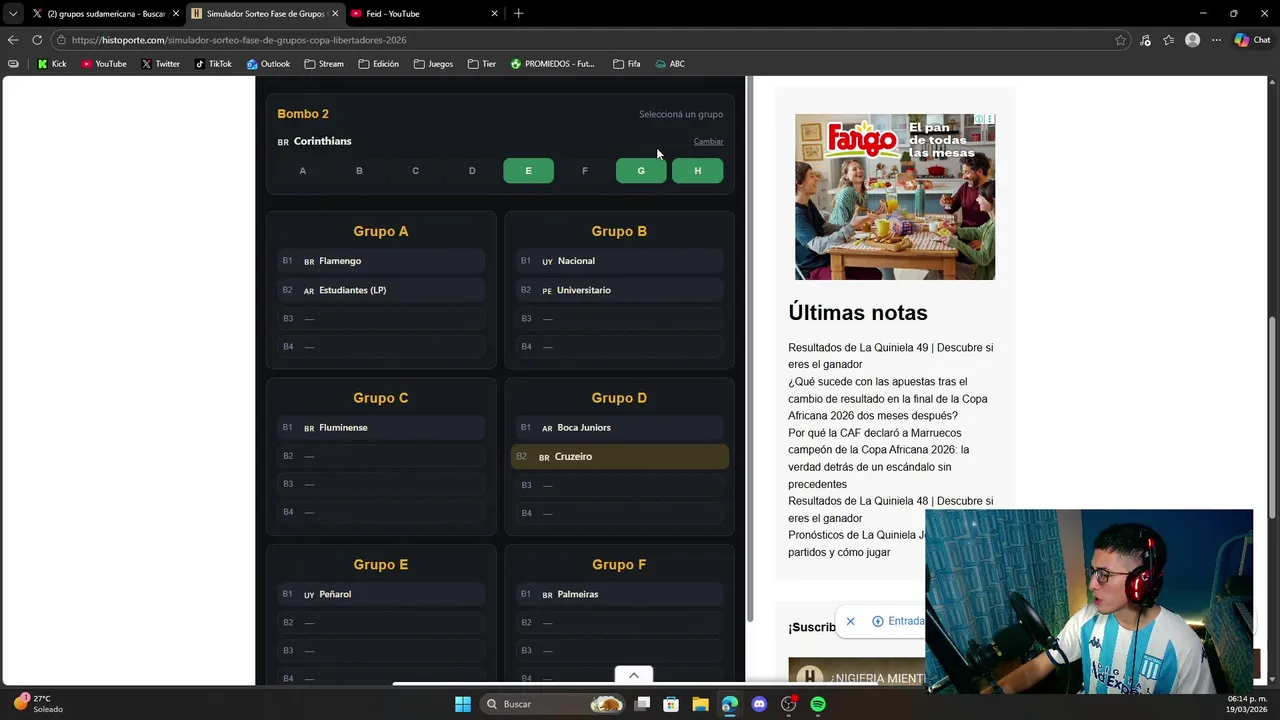Click Estudiantes (LP) in Grupo A
Image resolution: width=1280 pixels, height=720 pixels.
[x=381, y=290]
